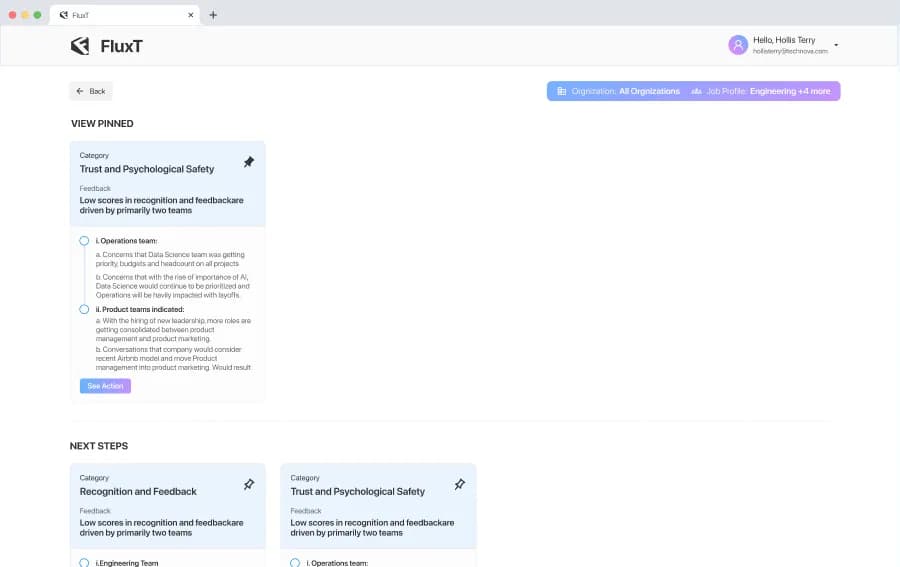Click the back arrow icon
This screenshot has width=900, height=567.
pyautogui.click(x=80, y=91)
